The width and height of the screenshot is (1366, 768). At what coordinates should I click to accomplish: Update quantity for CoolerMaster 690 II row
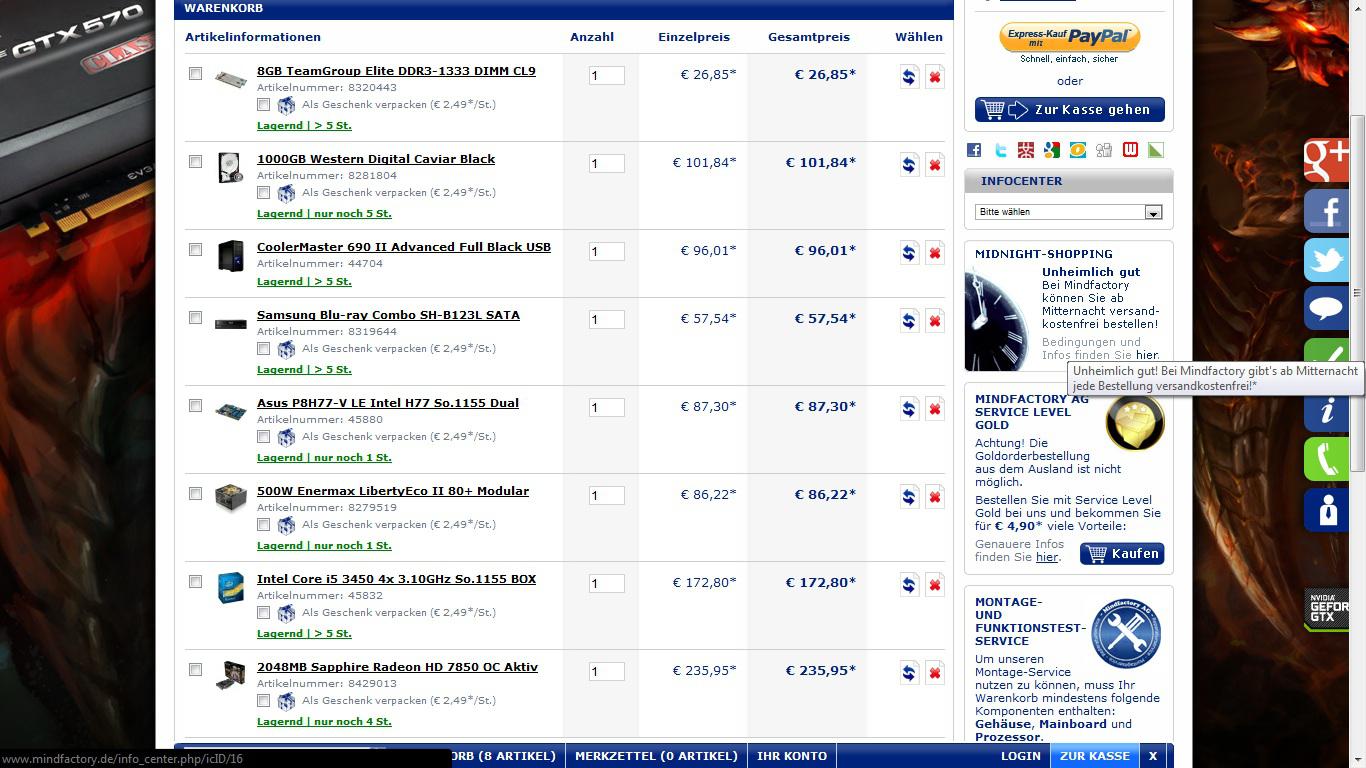(909, 253)
